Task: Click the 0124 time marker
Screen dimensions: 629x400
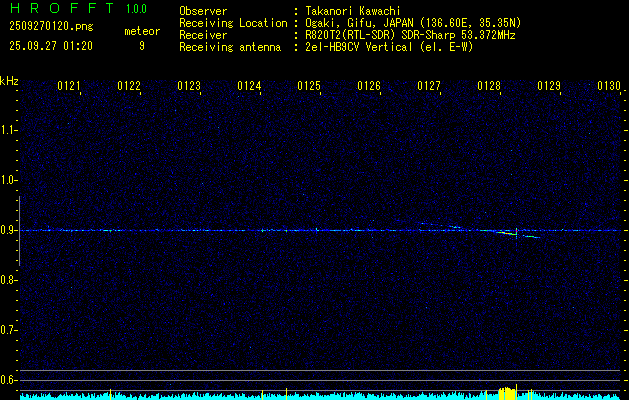Action: (x=249, y=87)
